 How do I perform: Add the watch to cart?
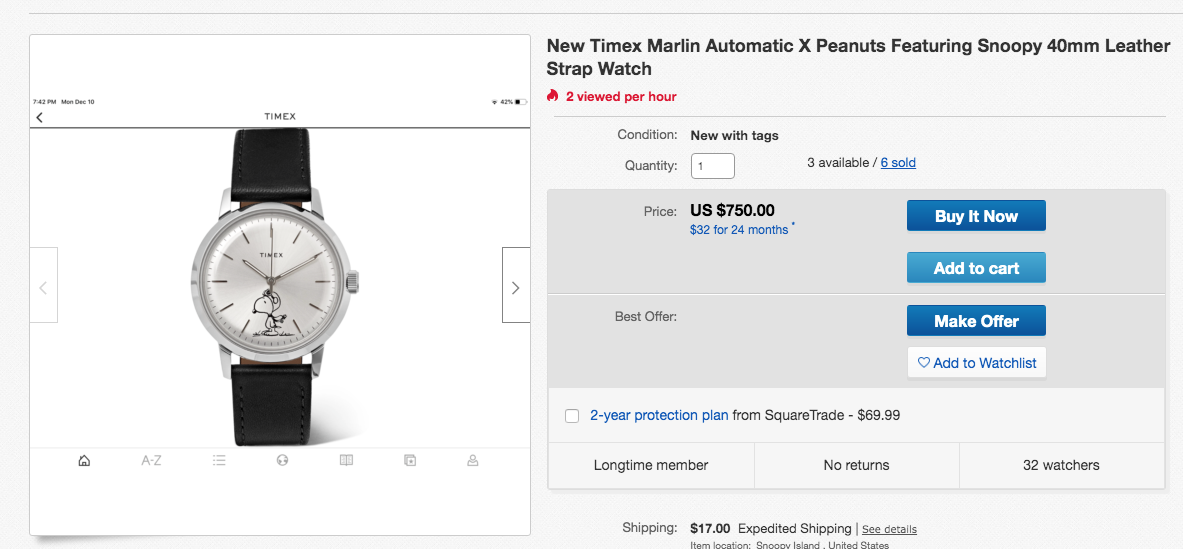click(x=976, y=268)
